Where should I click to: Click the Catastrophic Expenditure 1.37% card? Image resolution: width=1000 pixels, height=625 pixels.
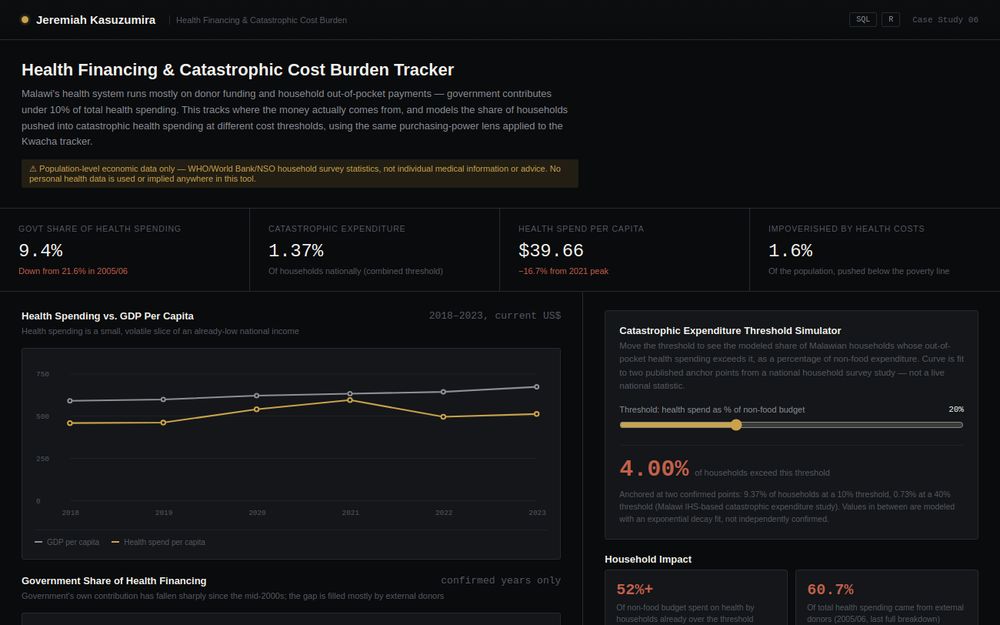(374, 250)
